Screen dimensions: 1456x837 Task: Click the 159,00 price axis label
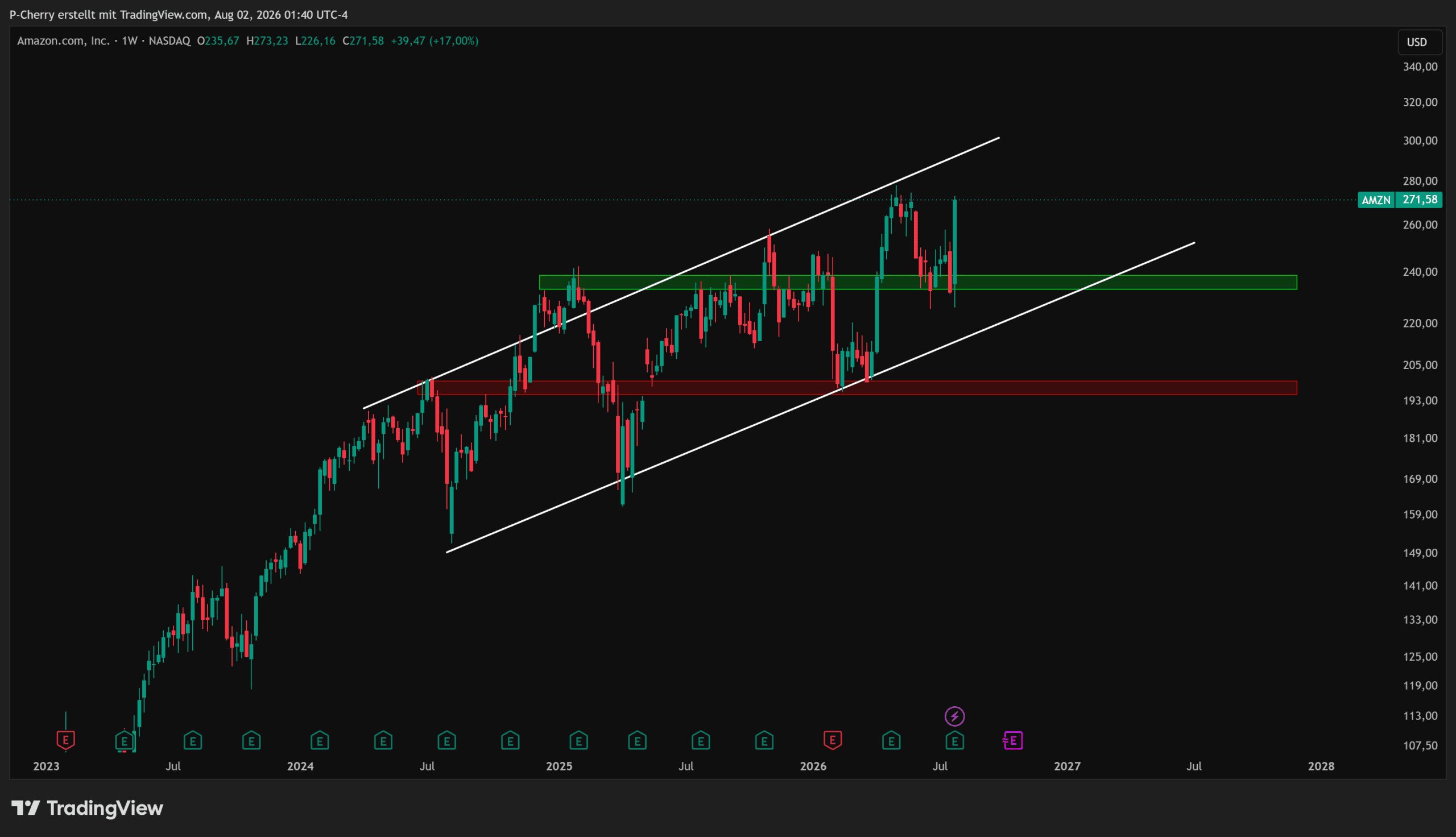click(x=1420, y=515)
